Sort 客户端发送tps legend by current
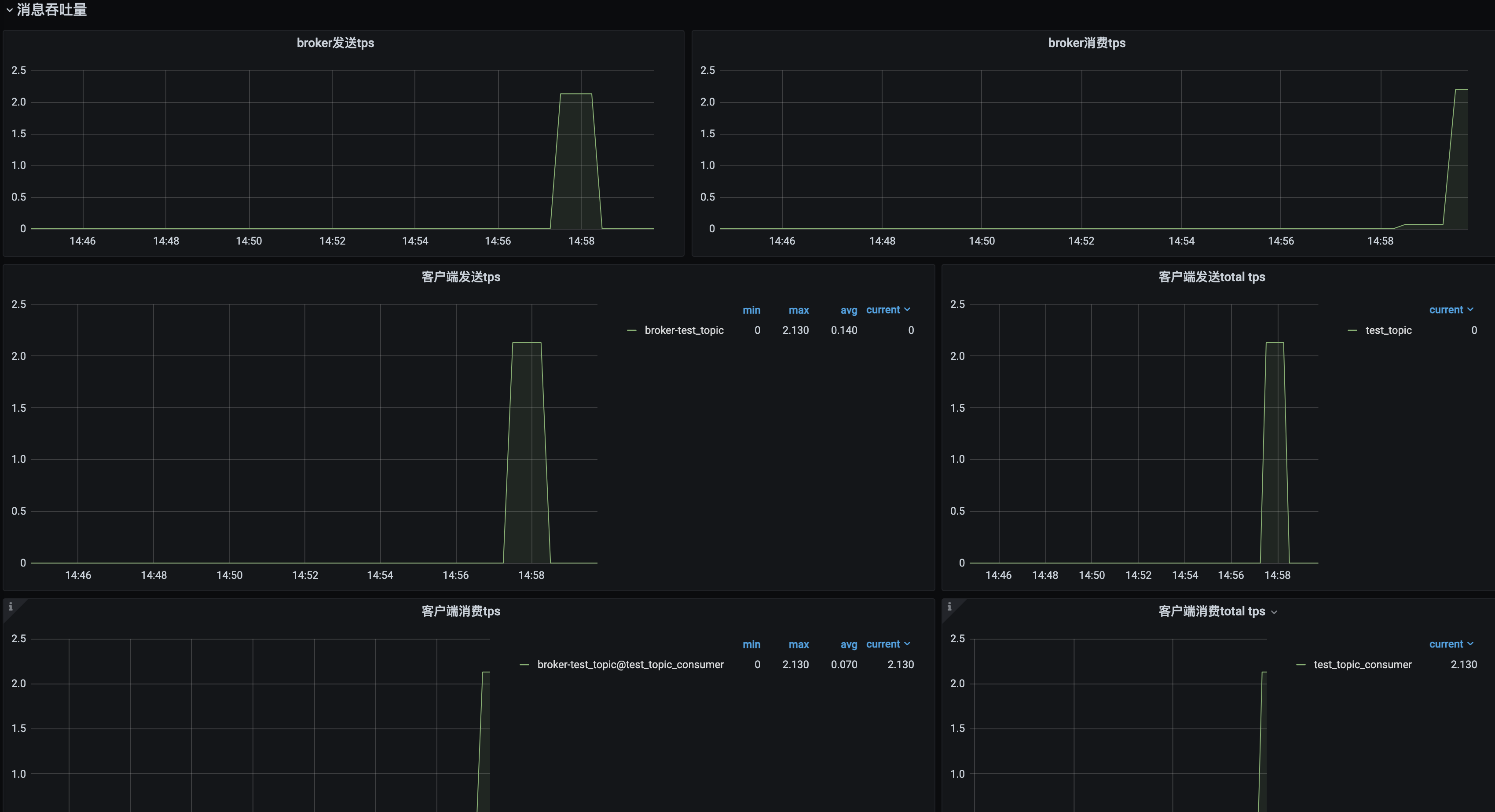This screenshot has width=1495, height=812. click(888, 310)
